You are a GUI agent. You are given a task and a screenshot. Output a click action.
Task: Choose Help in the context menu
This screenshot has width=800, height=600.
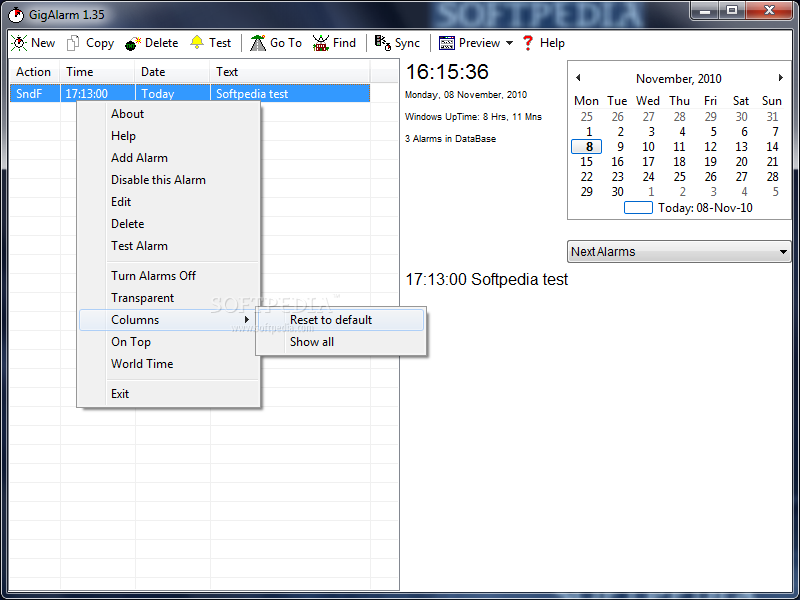(123, 136)
